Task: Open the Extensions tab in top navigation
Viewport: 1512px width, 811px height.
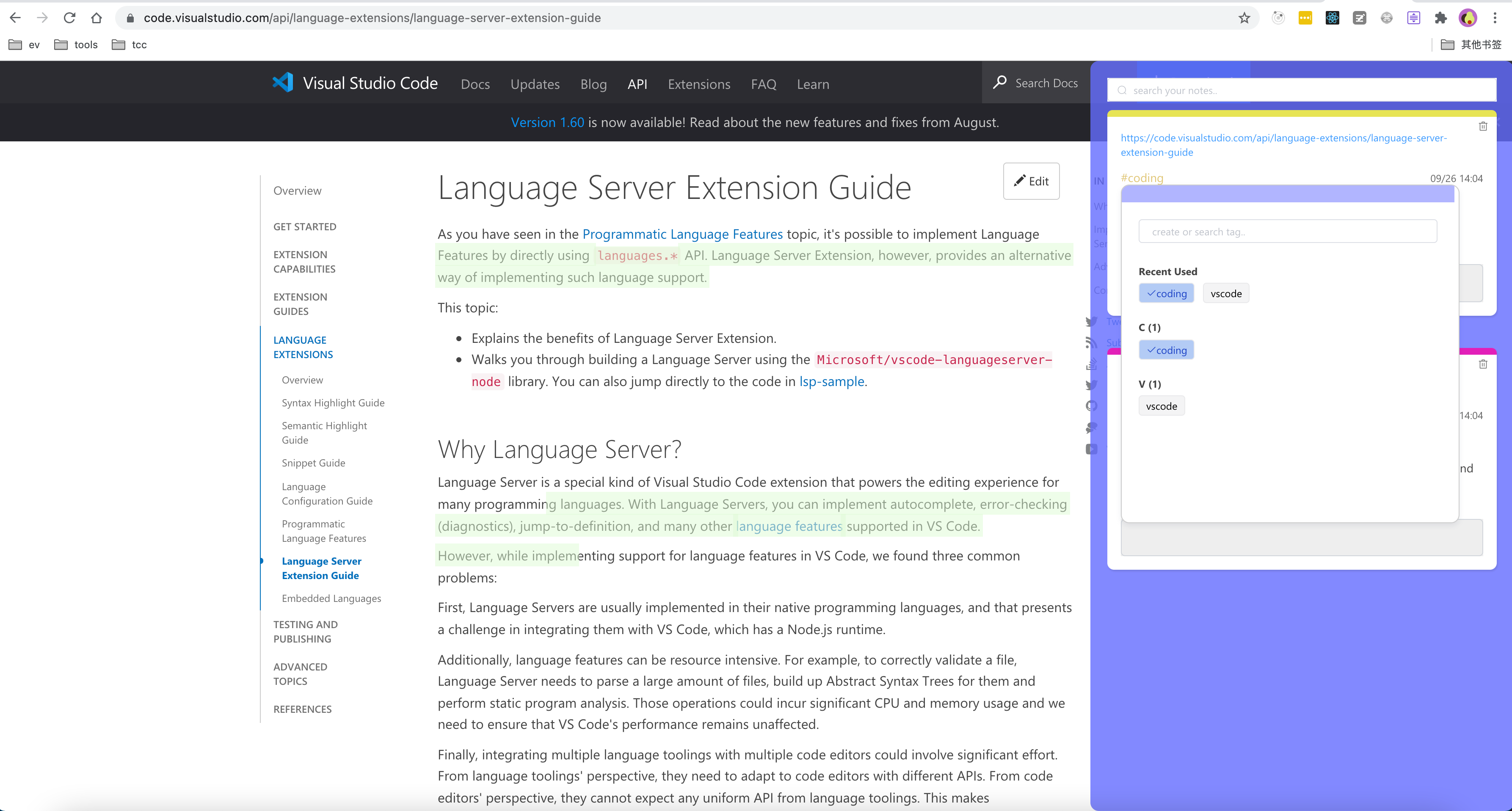Action: 698,84
